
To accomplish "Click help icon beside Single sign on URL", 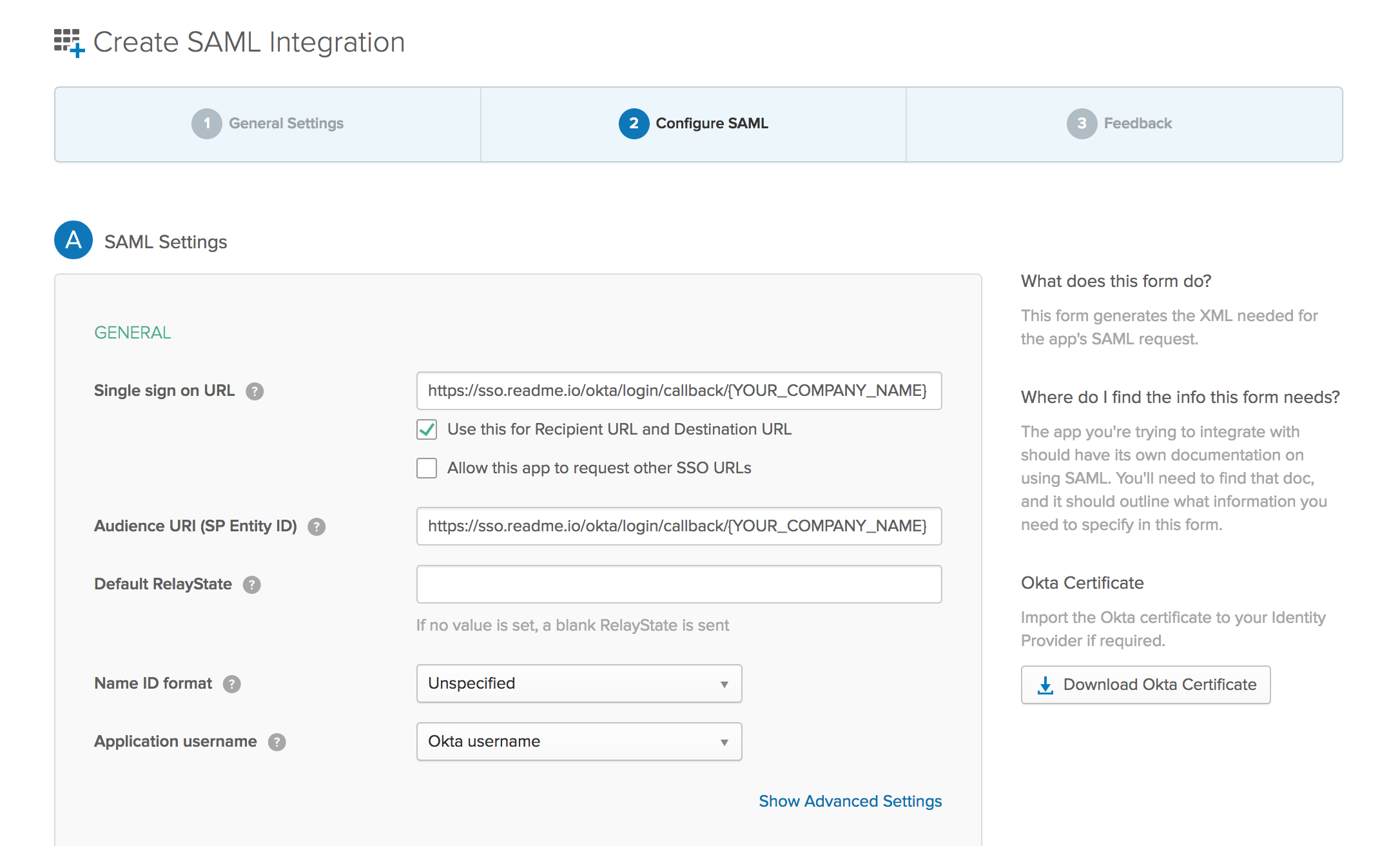I will 255,391.
